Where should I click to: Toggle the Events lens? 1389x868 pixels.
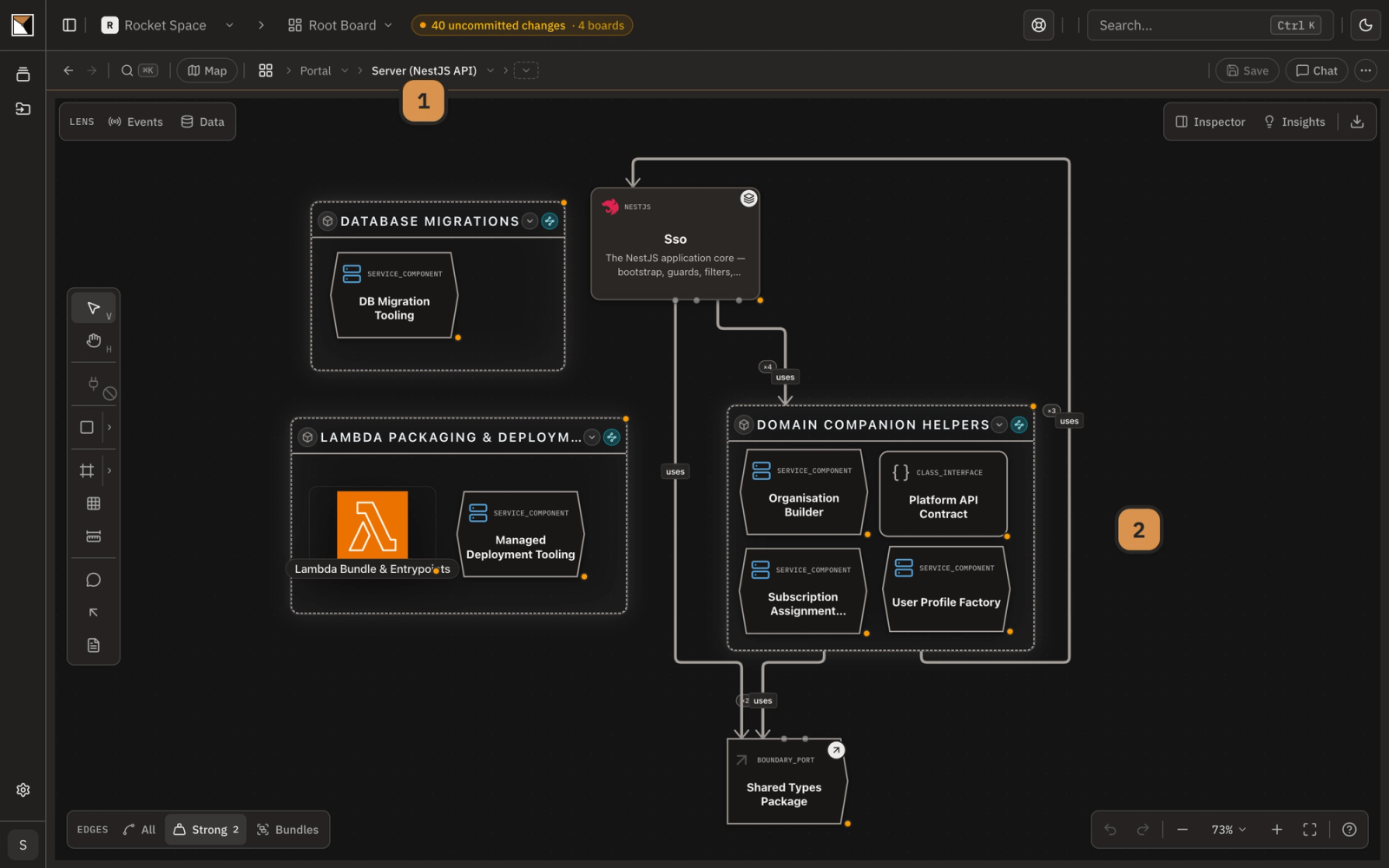[x=135, y=122]
